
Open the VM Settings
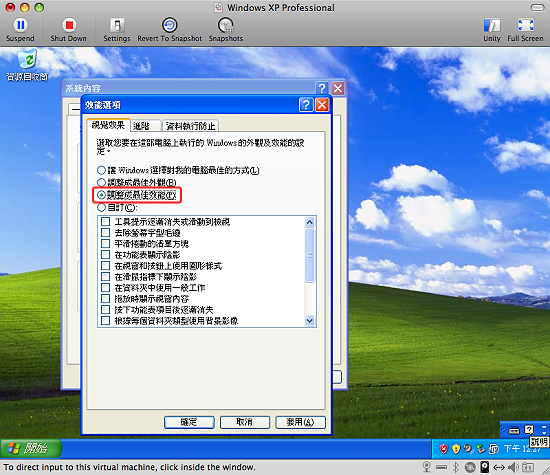117,30
